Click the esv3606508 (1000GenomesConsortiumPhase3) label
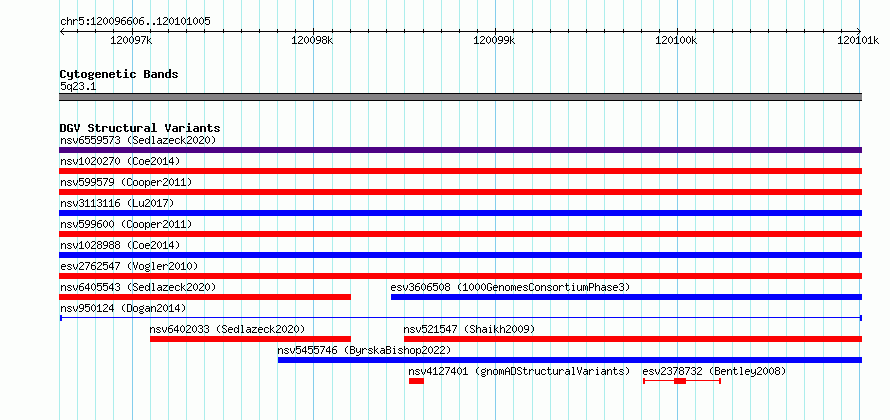This screenshot has height=420, width=890. pyautogui.click(x=510, y=287)
